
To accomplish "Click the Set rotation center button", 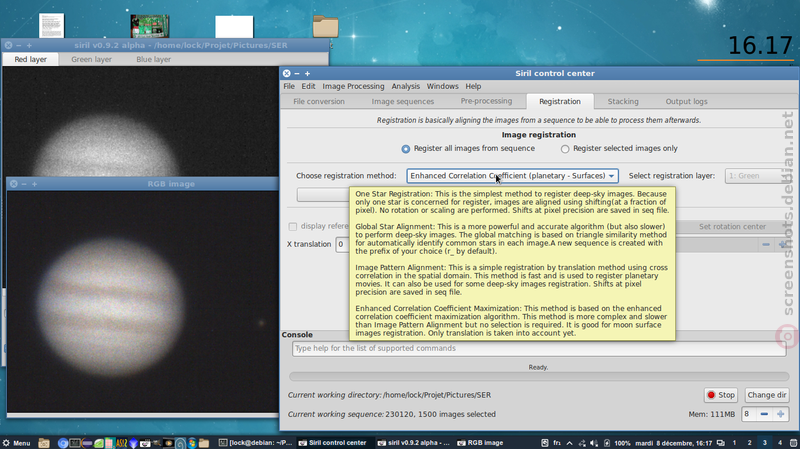I will 732,227.
